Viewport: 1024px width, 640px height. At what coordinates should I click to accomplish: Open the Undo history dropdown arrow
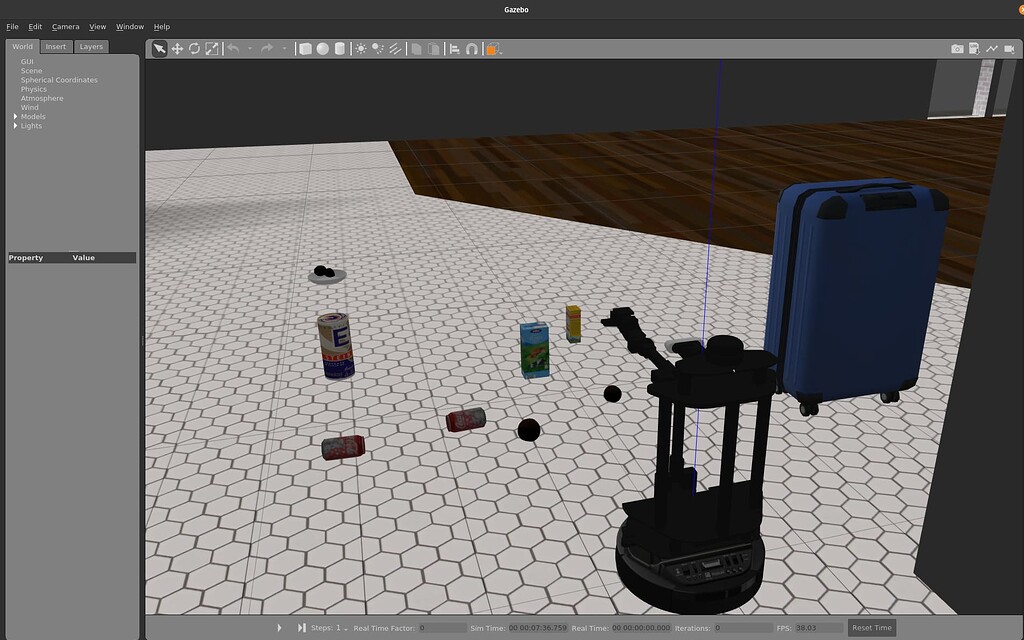(x=250, y=48)
